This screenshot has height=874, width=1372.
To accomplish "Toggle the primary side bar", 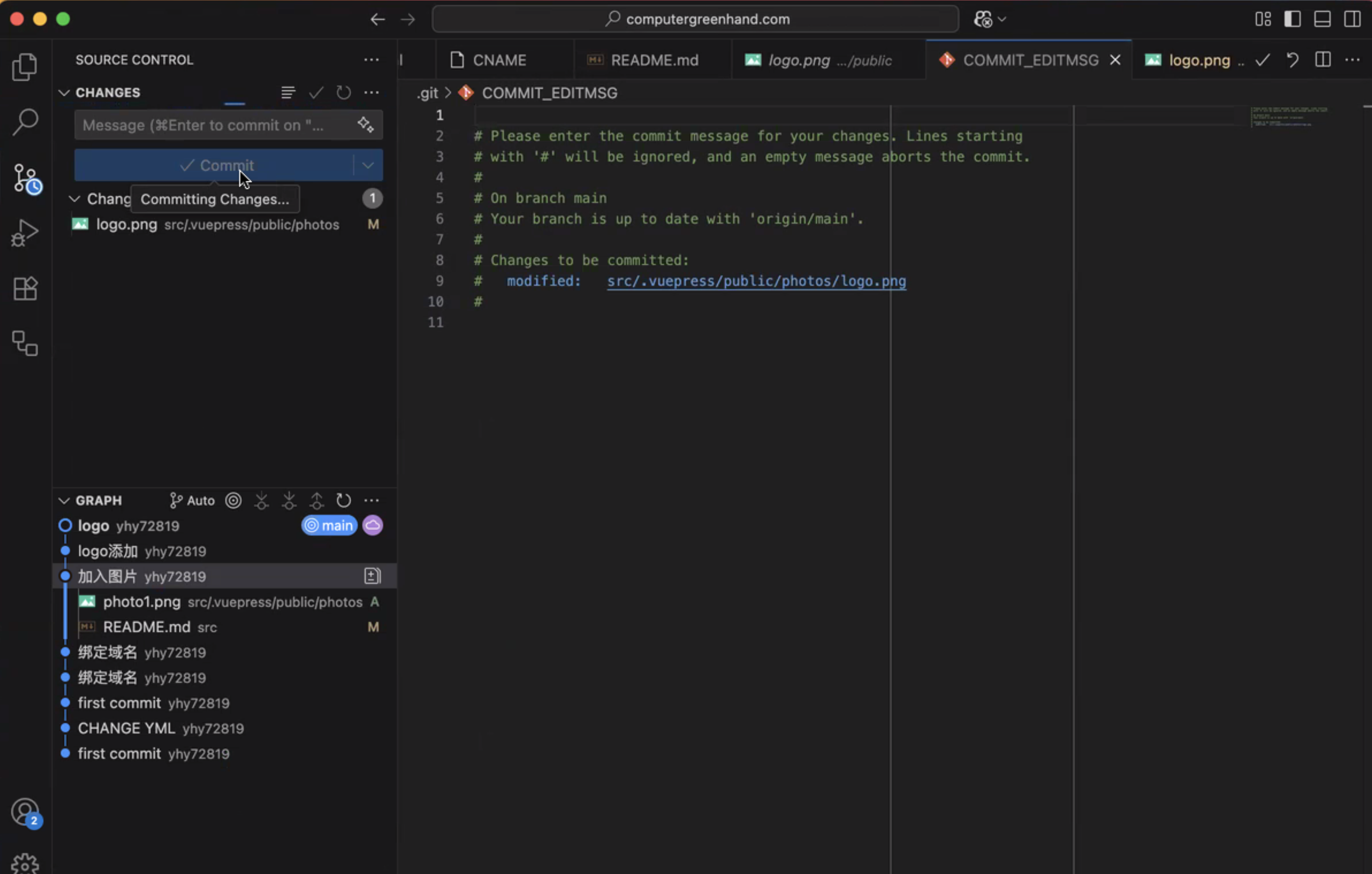I will click(x=1293, y=19).
